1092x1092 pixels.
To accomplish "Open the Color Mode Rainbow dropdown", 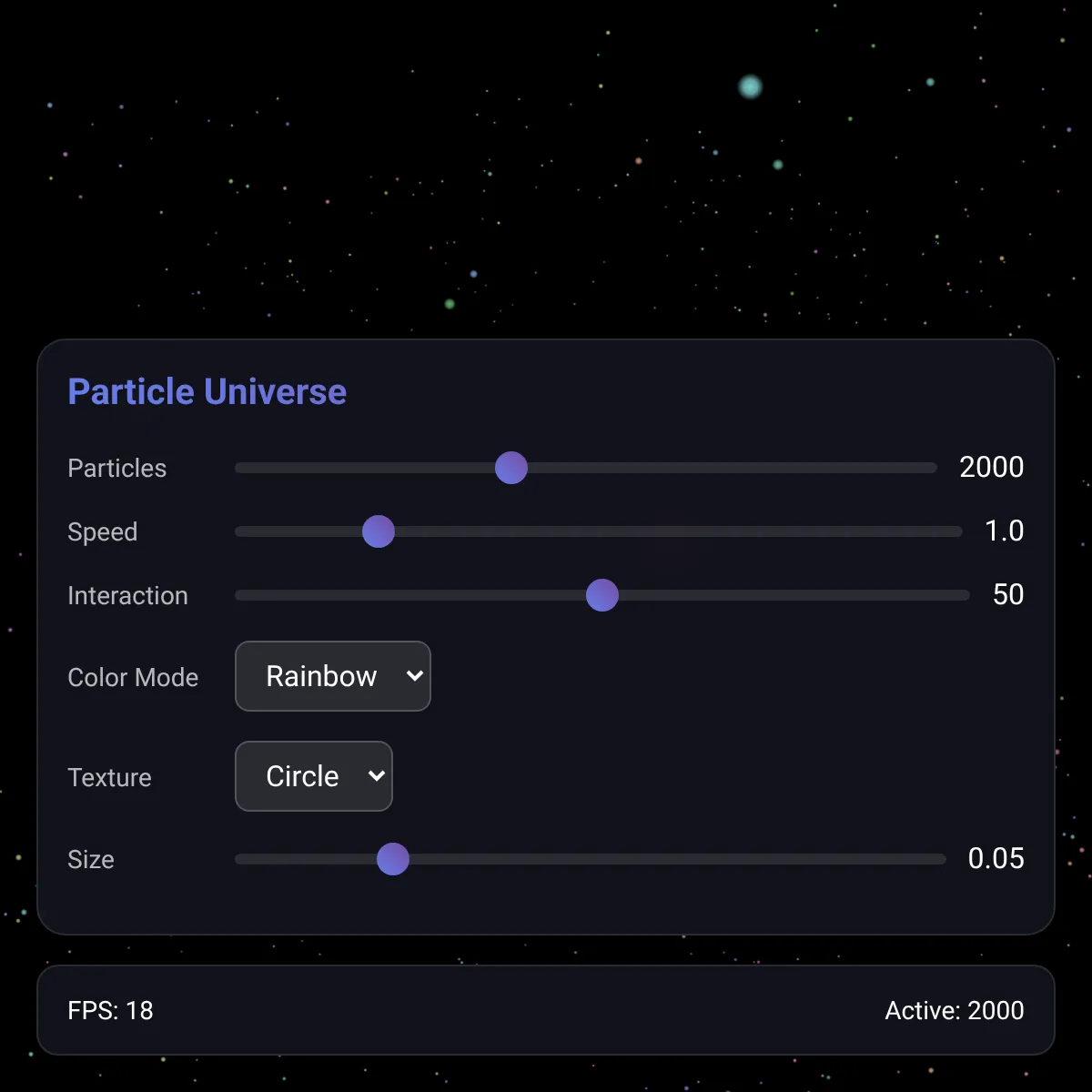I will 333,676.
